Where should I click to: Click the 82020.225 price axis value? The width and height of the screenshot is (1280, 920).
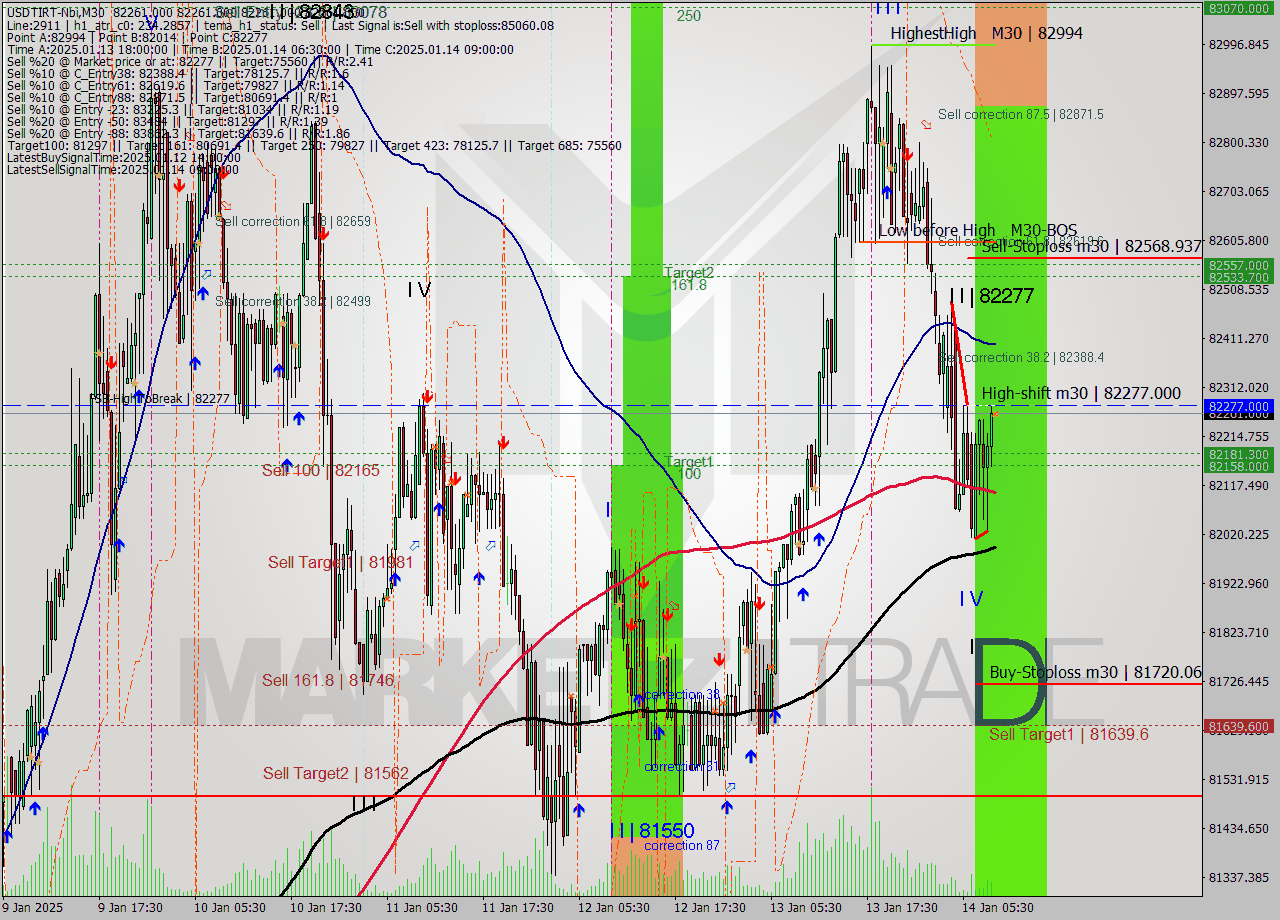click(x=1239, y=534)
